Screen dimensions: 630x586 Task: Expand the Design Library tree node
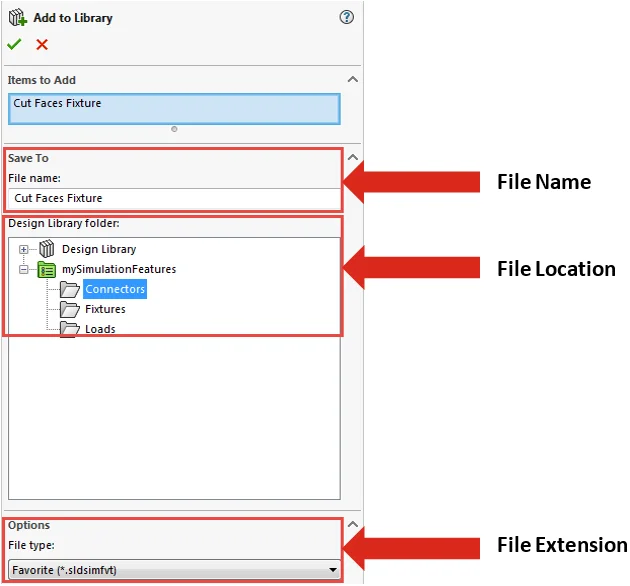pyautogui.click(x=24, y=249)
